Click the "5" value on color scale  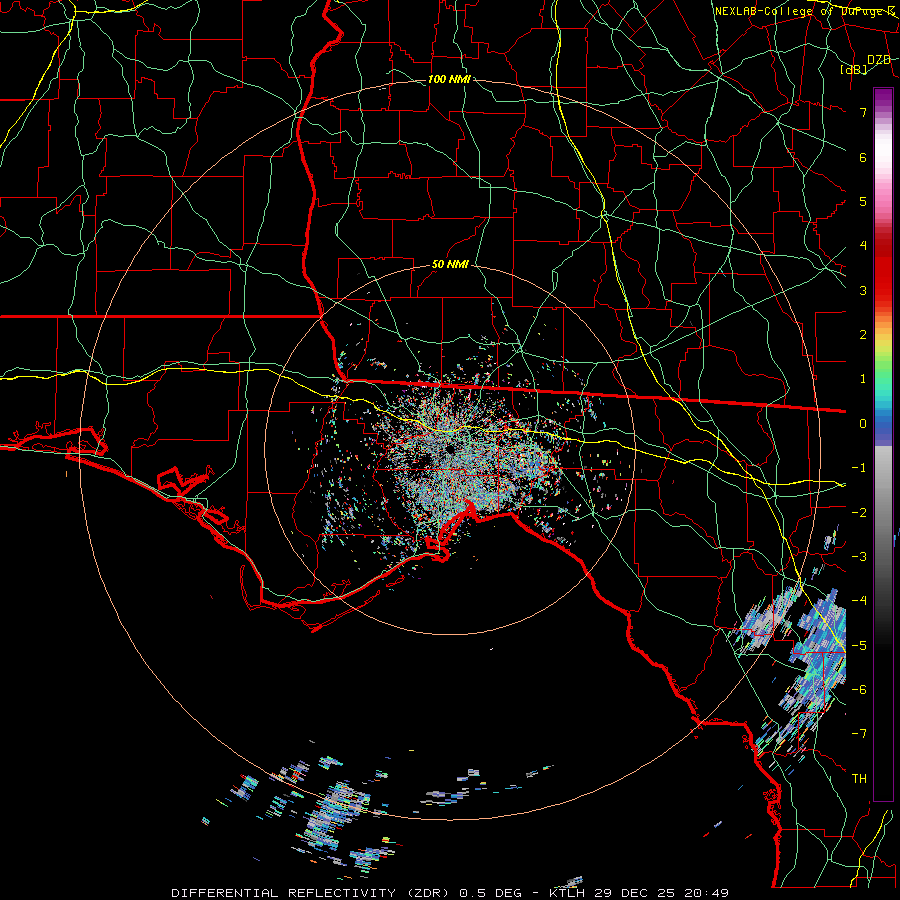pos(863,201)
